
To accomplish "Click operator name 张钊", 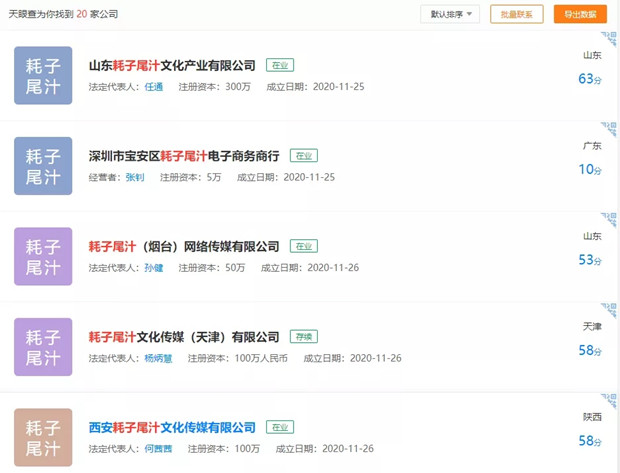I will click(135, 177).
